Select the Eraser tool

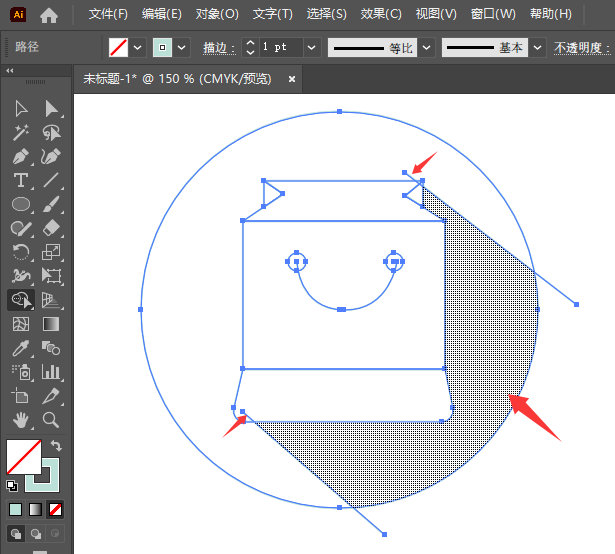(x=51, y=228)
